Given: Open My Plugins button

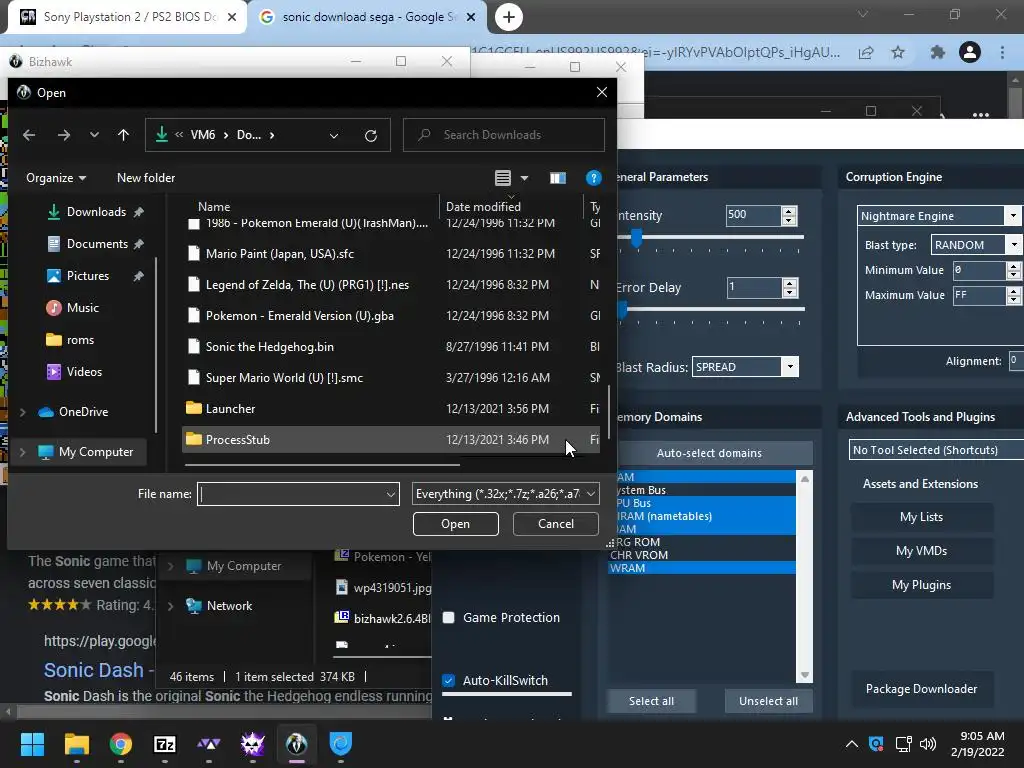Looking at the screenshot, I should [x=921, y=585].
